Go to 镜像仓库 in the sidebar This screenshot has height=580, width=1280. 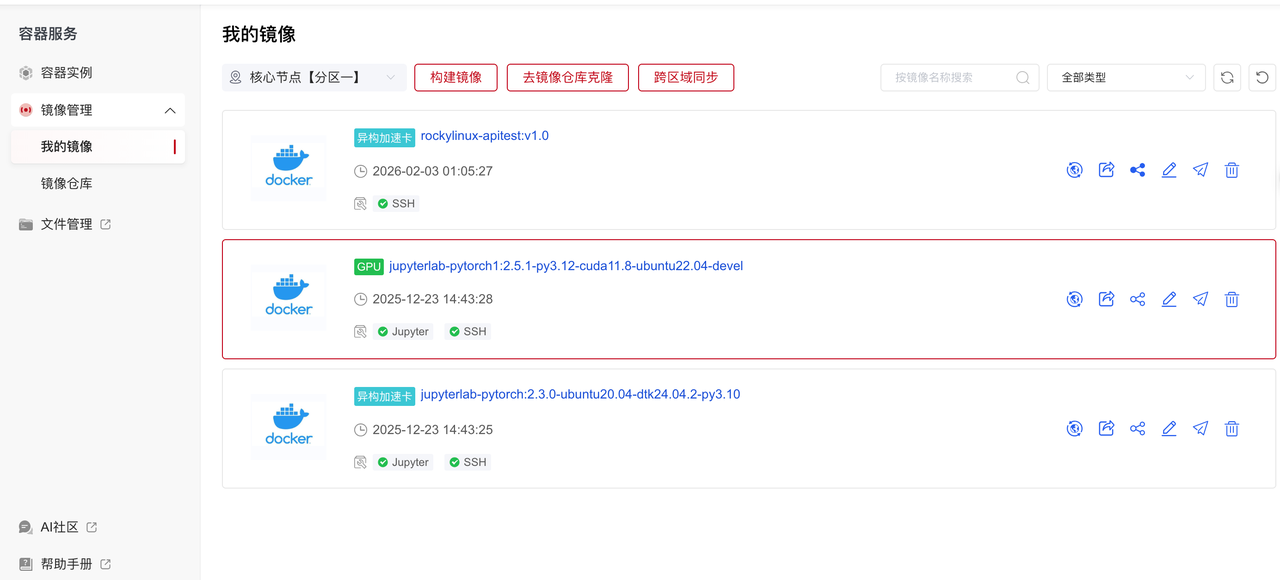pos(66,184)
